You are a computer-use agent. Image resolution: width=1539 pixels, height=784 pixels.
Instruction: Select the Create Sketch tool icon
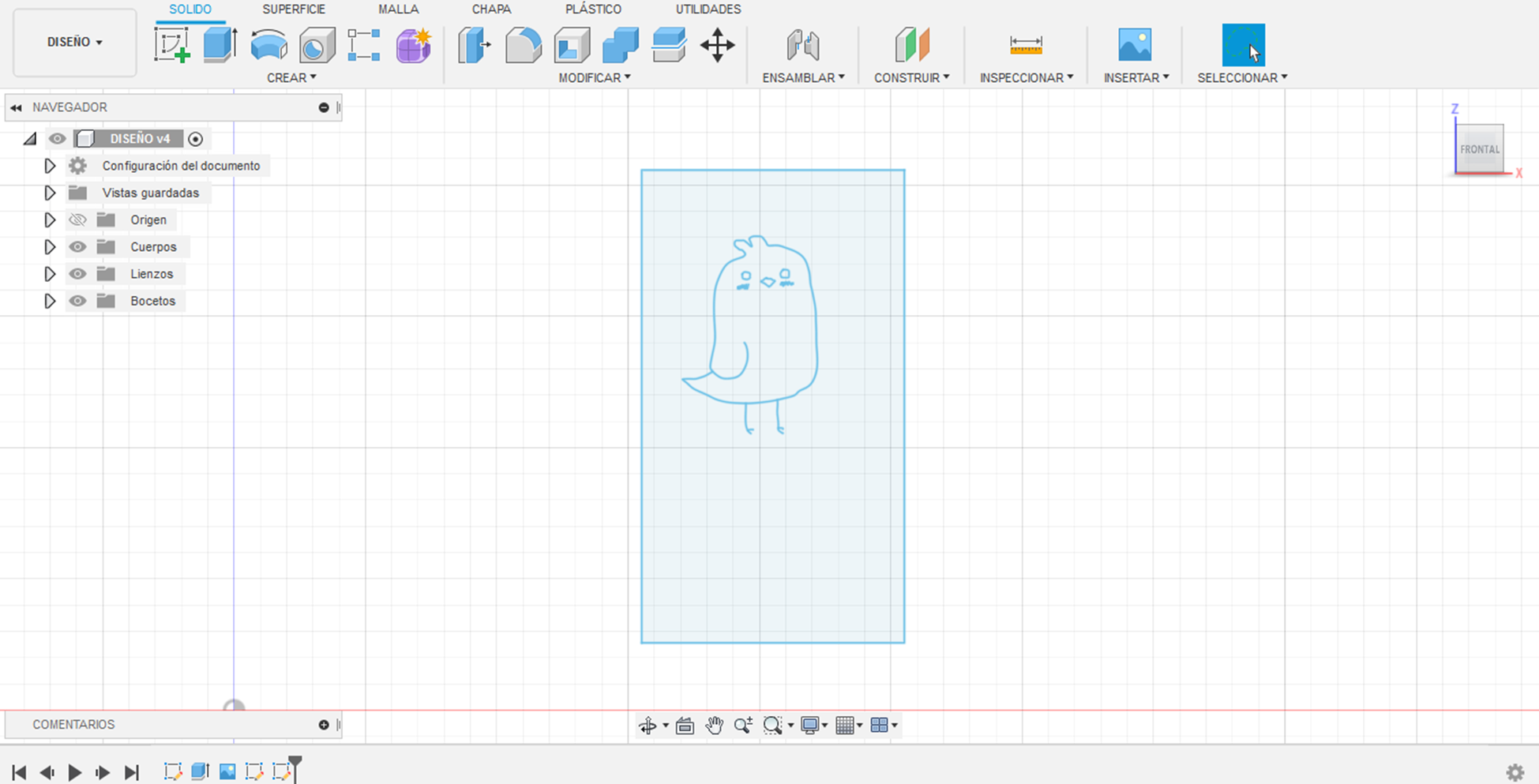172,45
